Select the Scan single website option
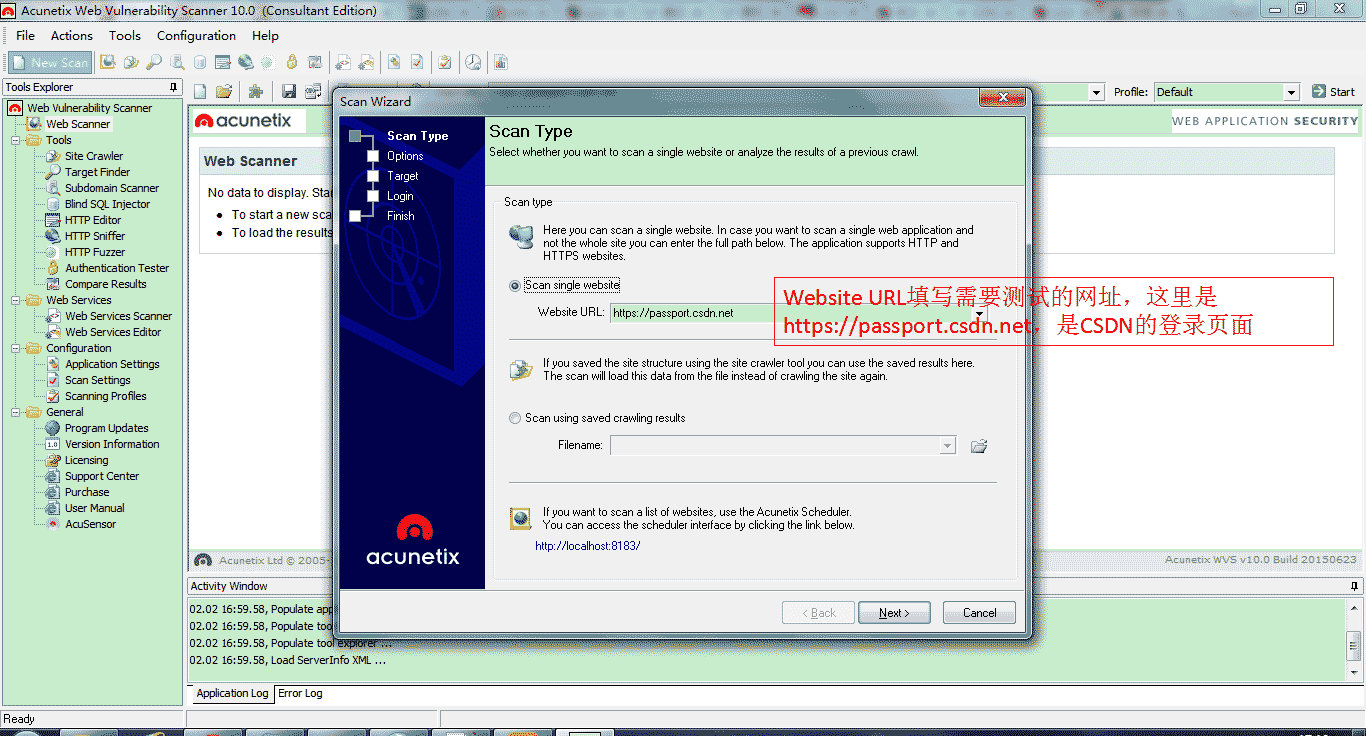Viewport: 1366px width, 736px height. [514, 284]
